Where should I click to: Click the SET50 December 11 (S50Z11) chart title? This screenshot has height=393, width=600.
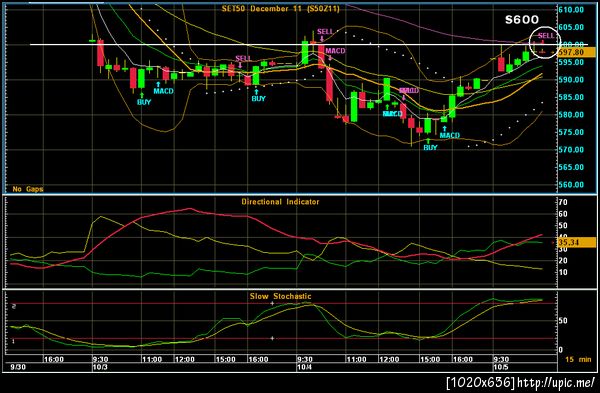tap(280, 8)
